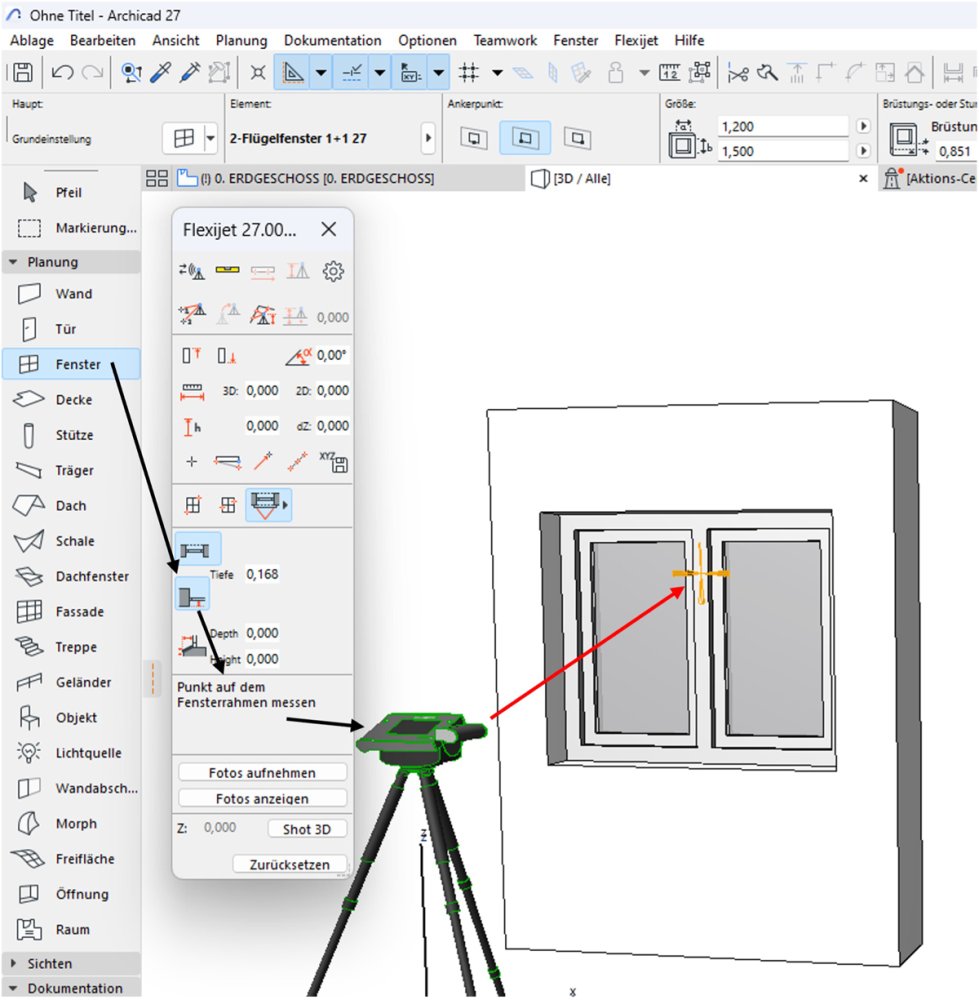Toggle window depth measurement mode in Flexijet
The image size is (979, 1000).
pos(192,594)
